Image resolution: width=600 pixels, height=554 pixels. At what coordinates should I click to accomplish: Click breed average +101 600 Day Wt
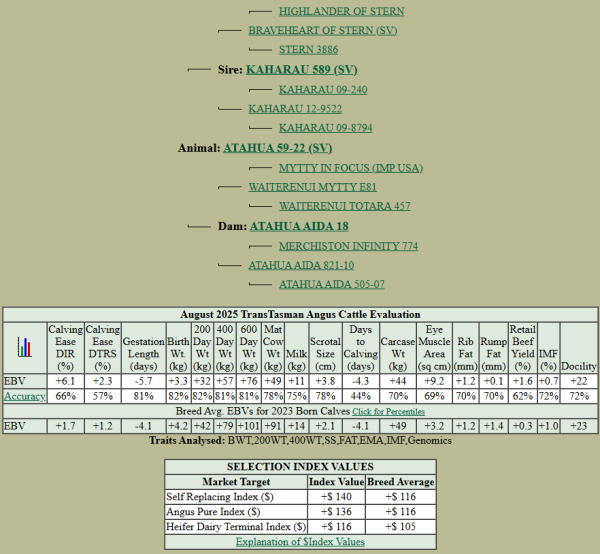(249, 426)
